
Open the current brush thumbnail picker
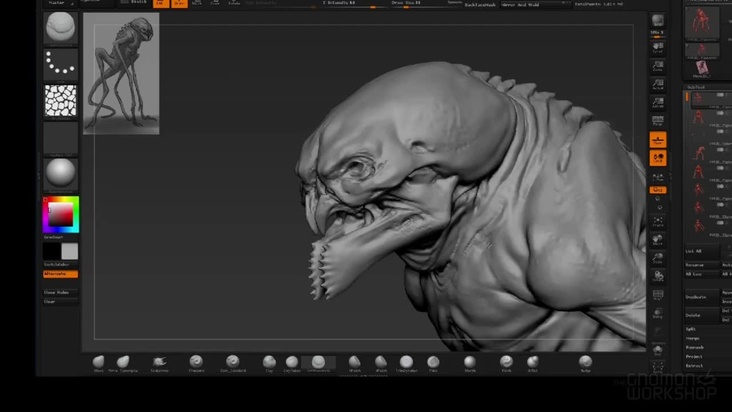coord(60,28)
